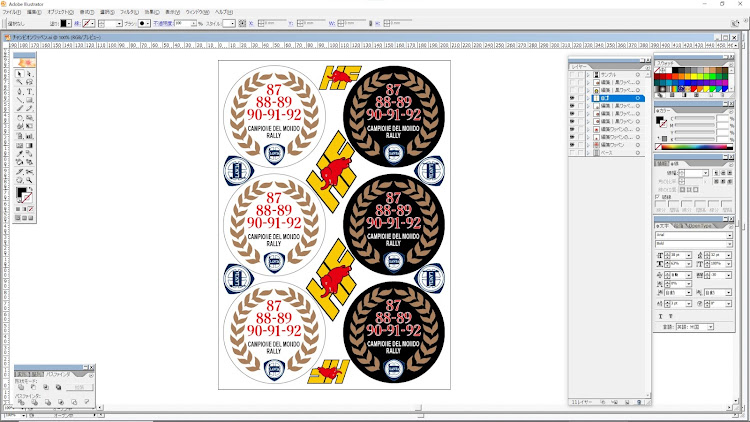Screen dimensions: 750x422
Task: Switch to the OpenType tab
Action: [699, 225]
